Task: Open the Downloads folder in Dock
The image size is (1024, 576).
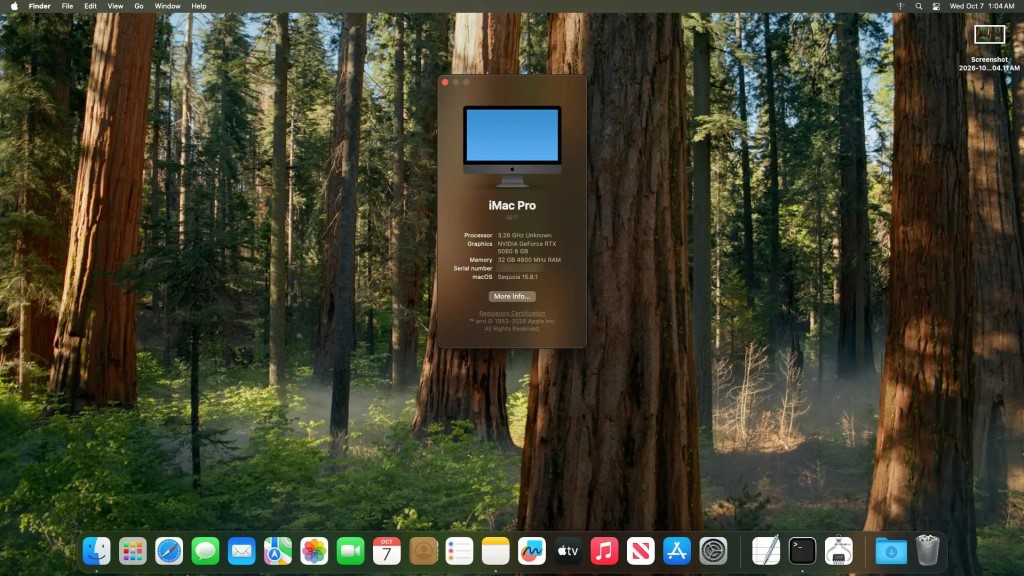Action: click(x=891, y=551)
